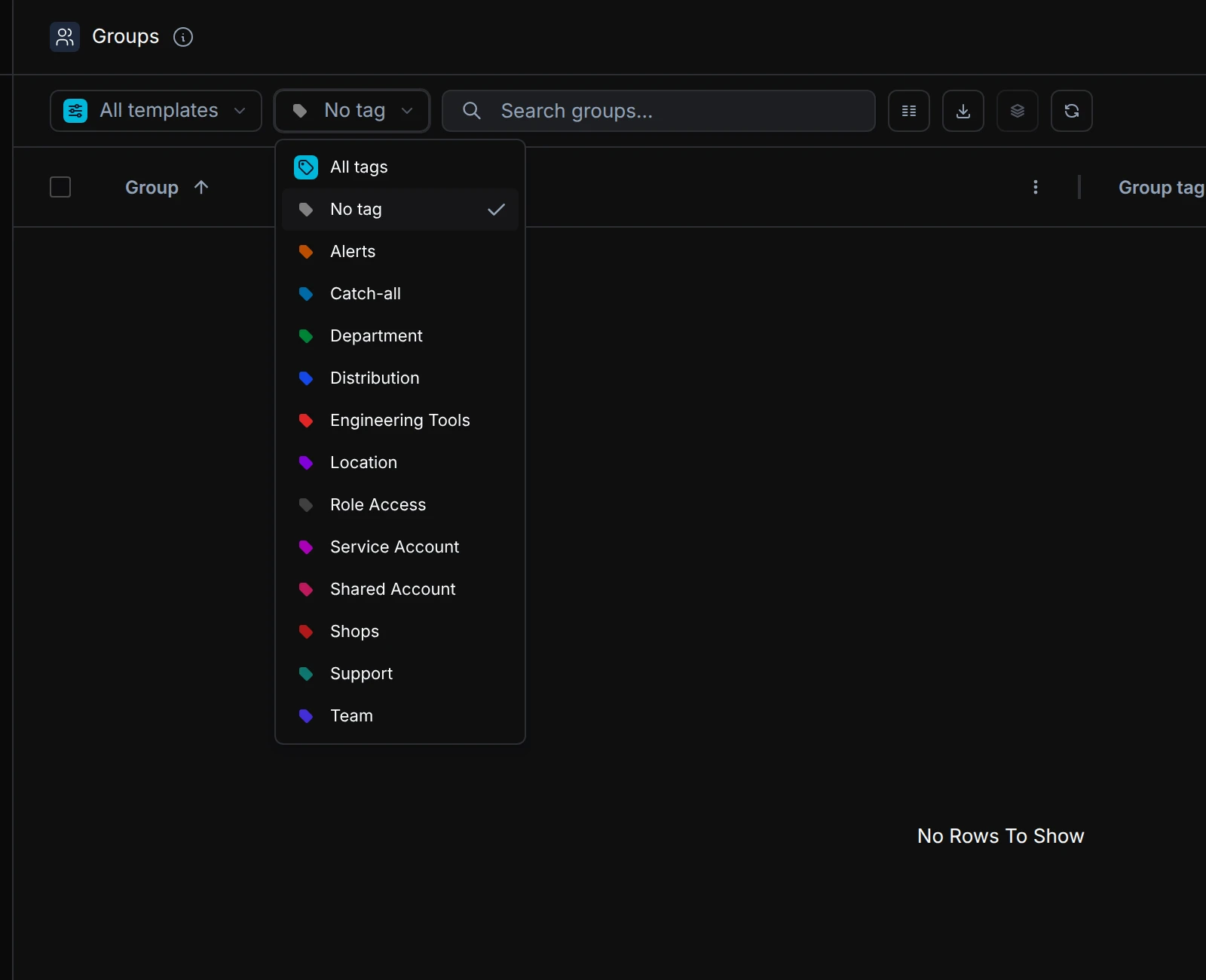Viewport: 1206px width, 980px height.
Task: Click the magnifier search icon
Action: 472,111
